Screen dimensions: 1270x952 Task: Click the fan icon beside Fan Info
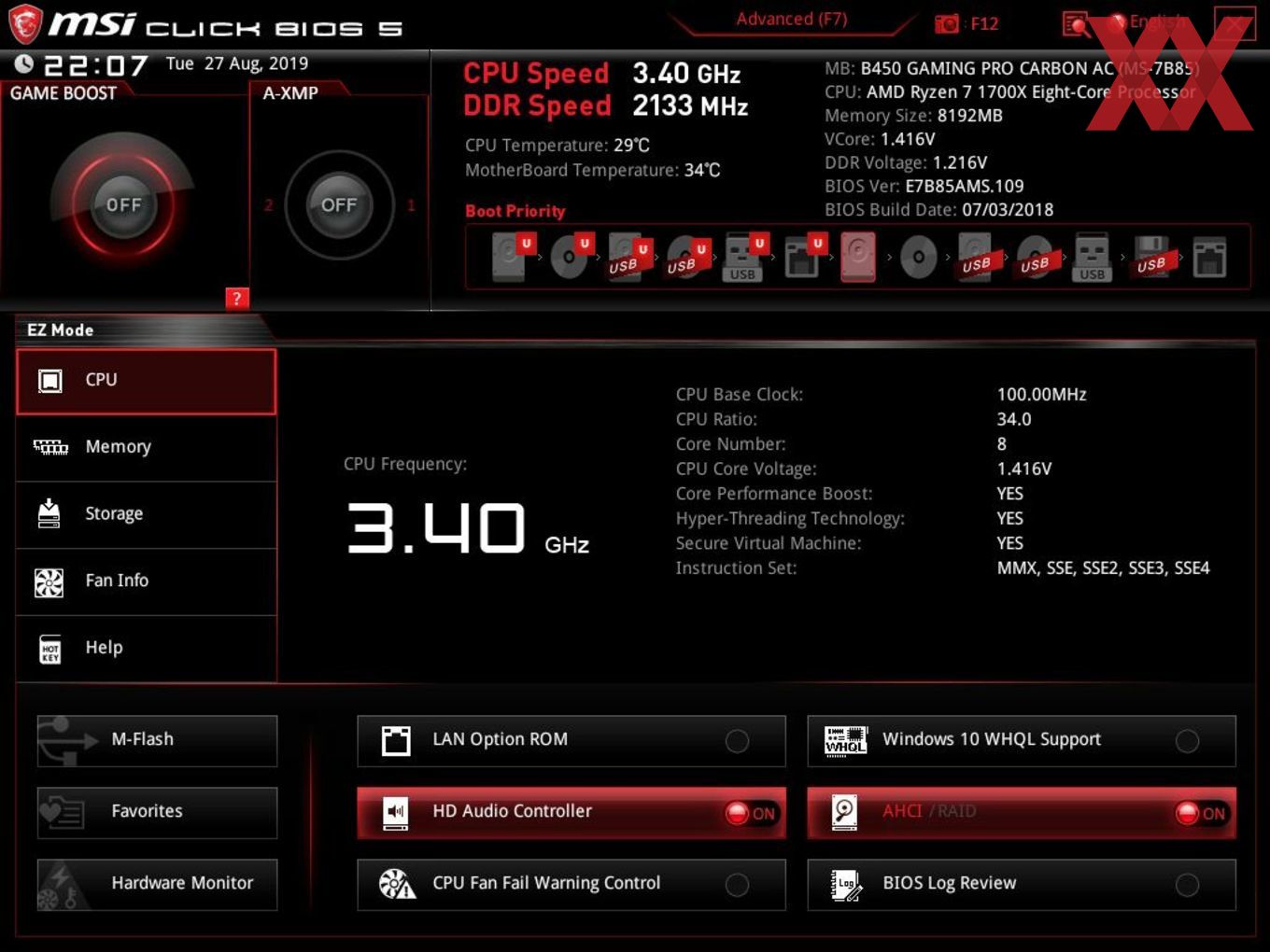tap(49, 581)
